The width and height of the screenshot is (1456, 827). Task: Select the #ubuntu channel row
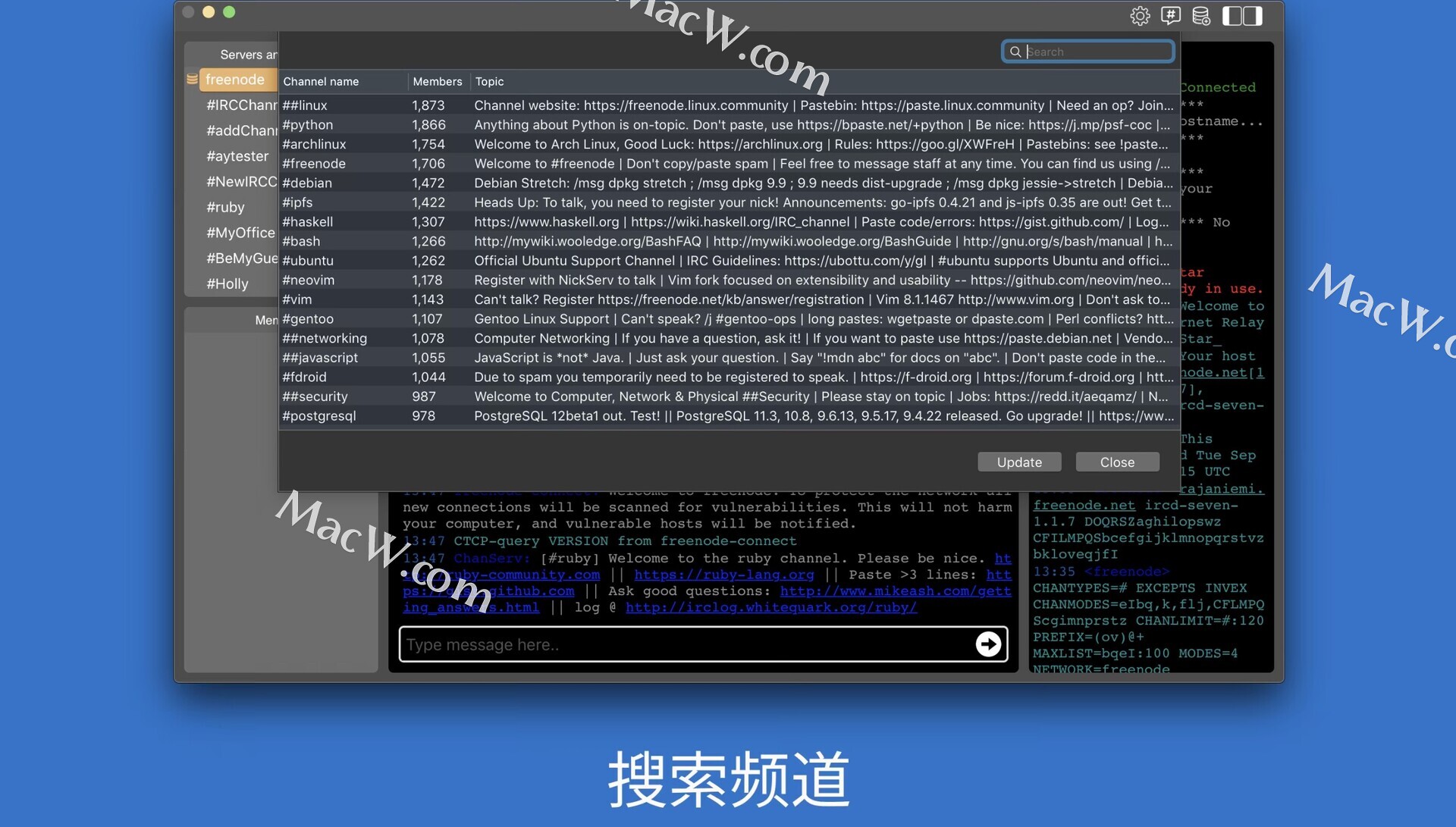point(729,261)
